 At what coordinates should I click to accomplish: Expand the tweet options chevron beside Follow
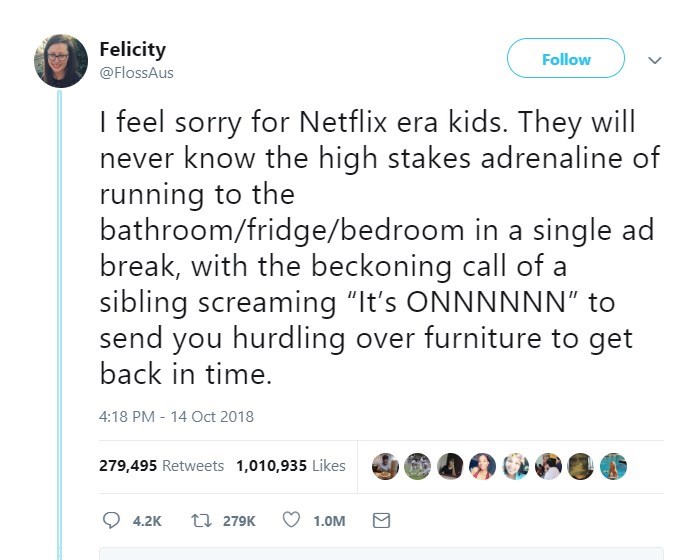(x=655, y=60)
